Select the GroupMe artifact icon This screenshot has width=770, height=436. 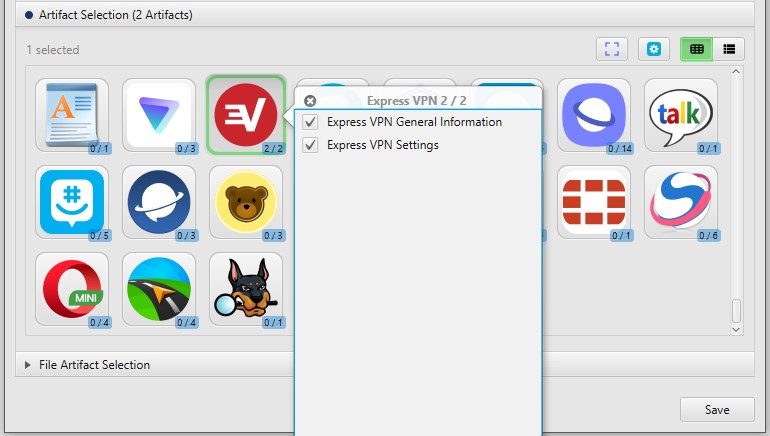click(x=71, y=201)
